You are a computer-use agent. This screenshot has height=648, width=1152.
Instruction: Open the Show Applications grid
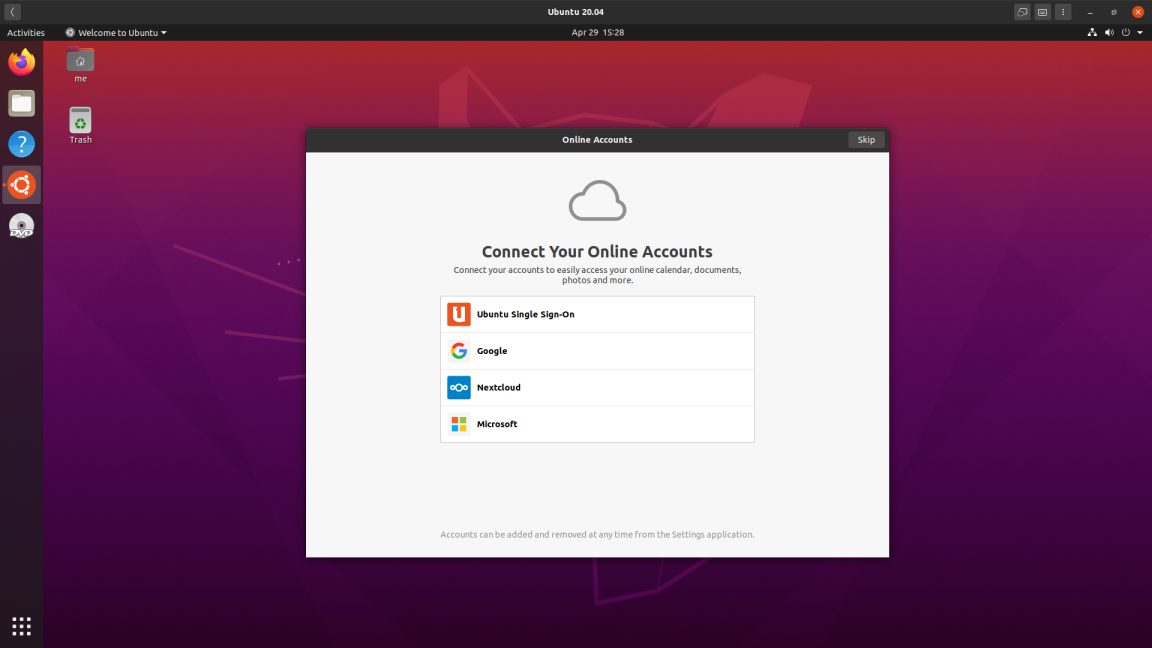click(x=21, y=626)
